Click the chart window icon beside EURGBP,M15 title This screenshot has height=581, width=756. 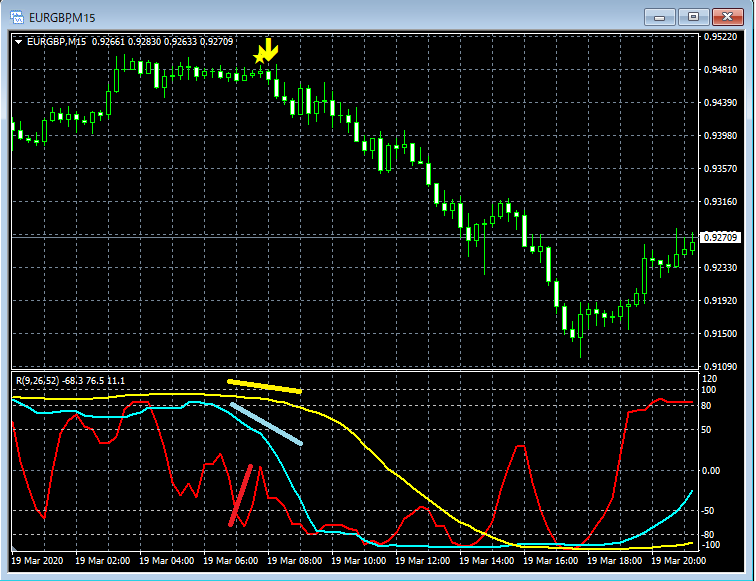[x=17, y=18]
